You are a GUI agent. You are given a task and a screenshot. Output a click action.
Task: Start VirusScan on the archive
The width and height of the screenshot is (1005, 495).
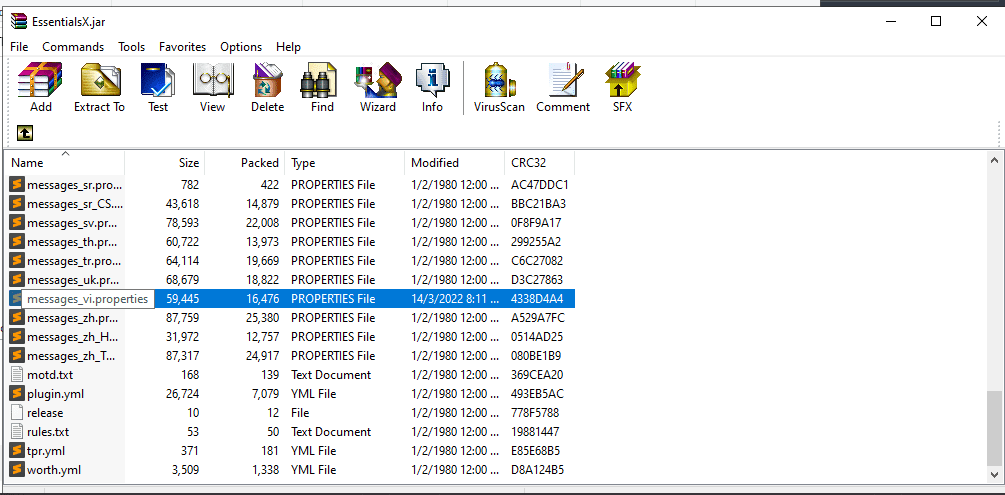(x=499, y=87)
